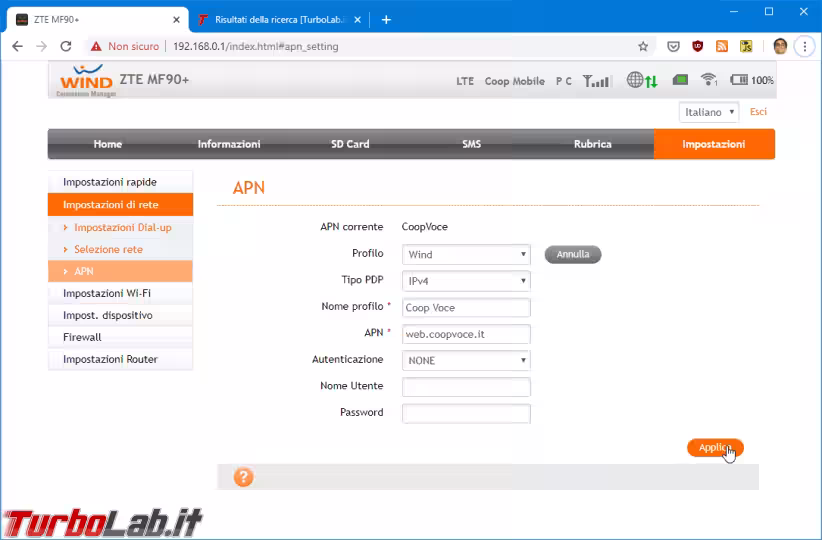Click the WIND logo
The image size is (822, 540).
pos(86,80)
